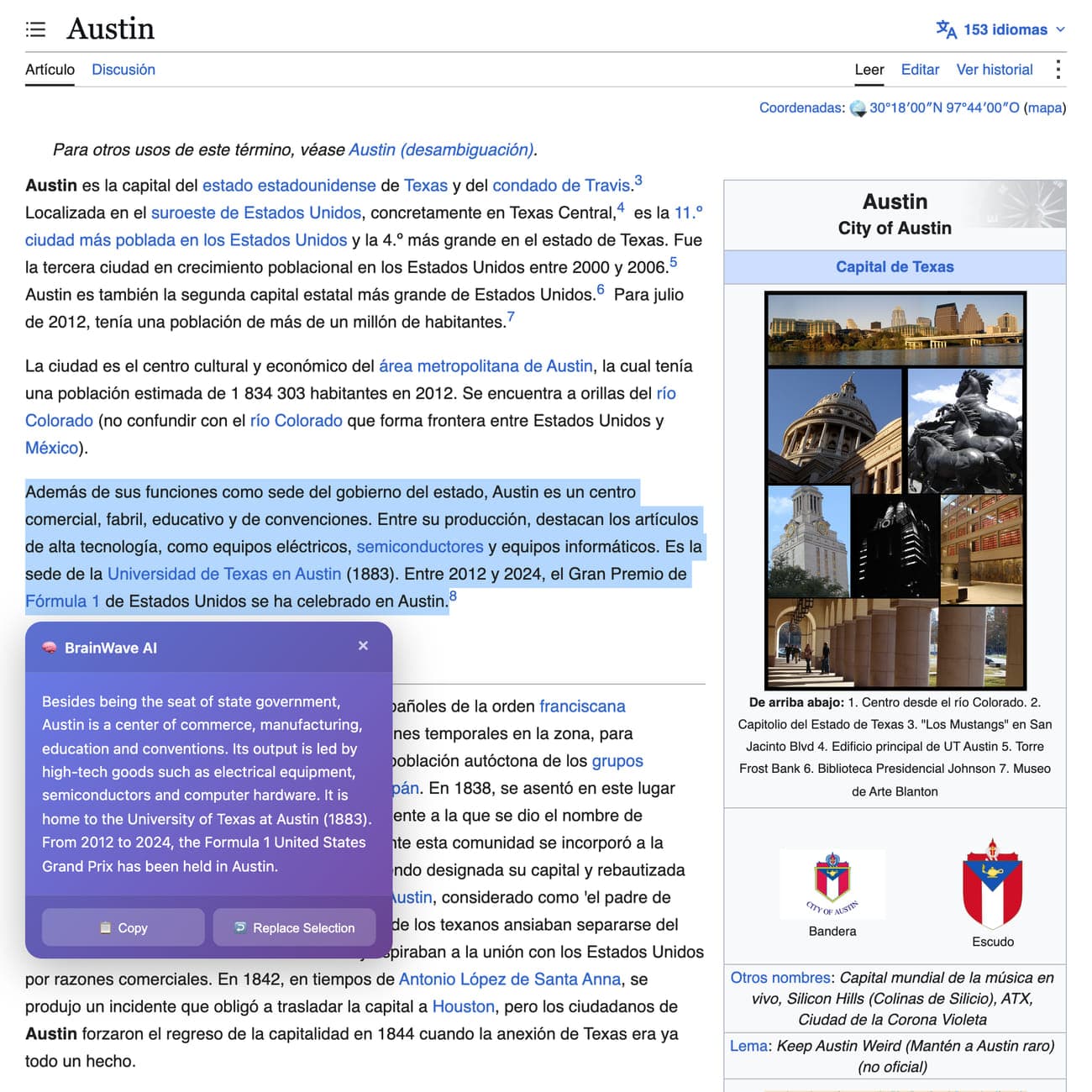Open the Bandera flag image
Image resolution: width=1092 pixels, height=1092 pixels.
tap(832, 883)
